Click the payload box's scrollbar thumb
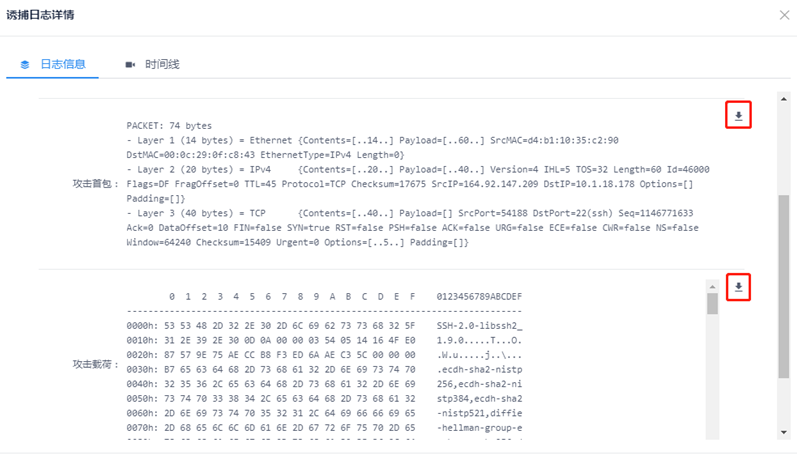This screenshot has width=797, height=463. [x=712, y=303]
